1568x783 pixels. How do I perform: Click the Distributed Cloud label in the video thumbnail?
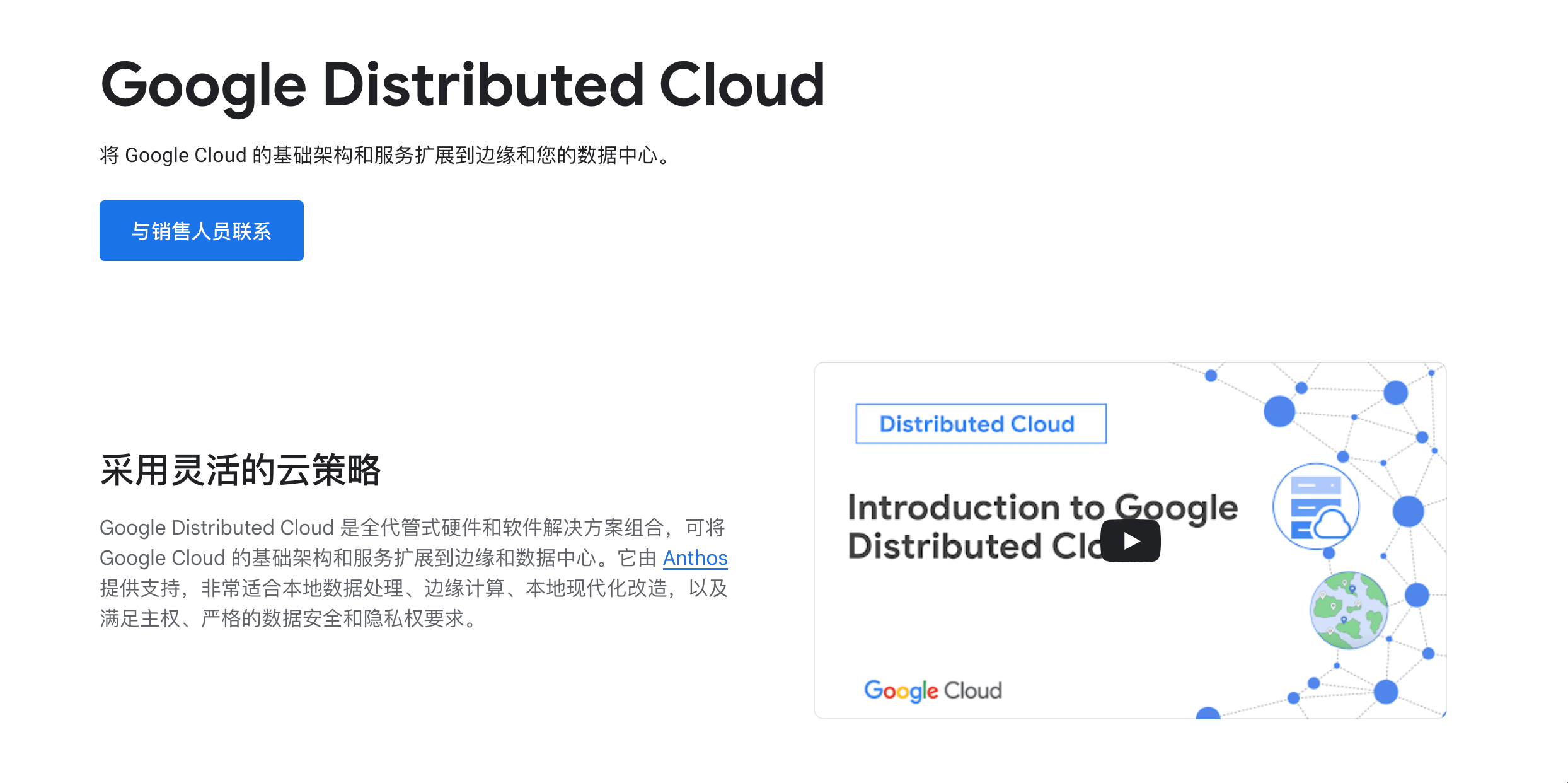coord(981,424)
